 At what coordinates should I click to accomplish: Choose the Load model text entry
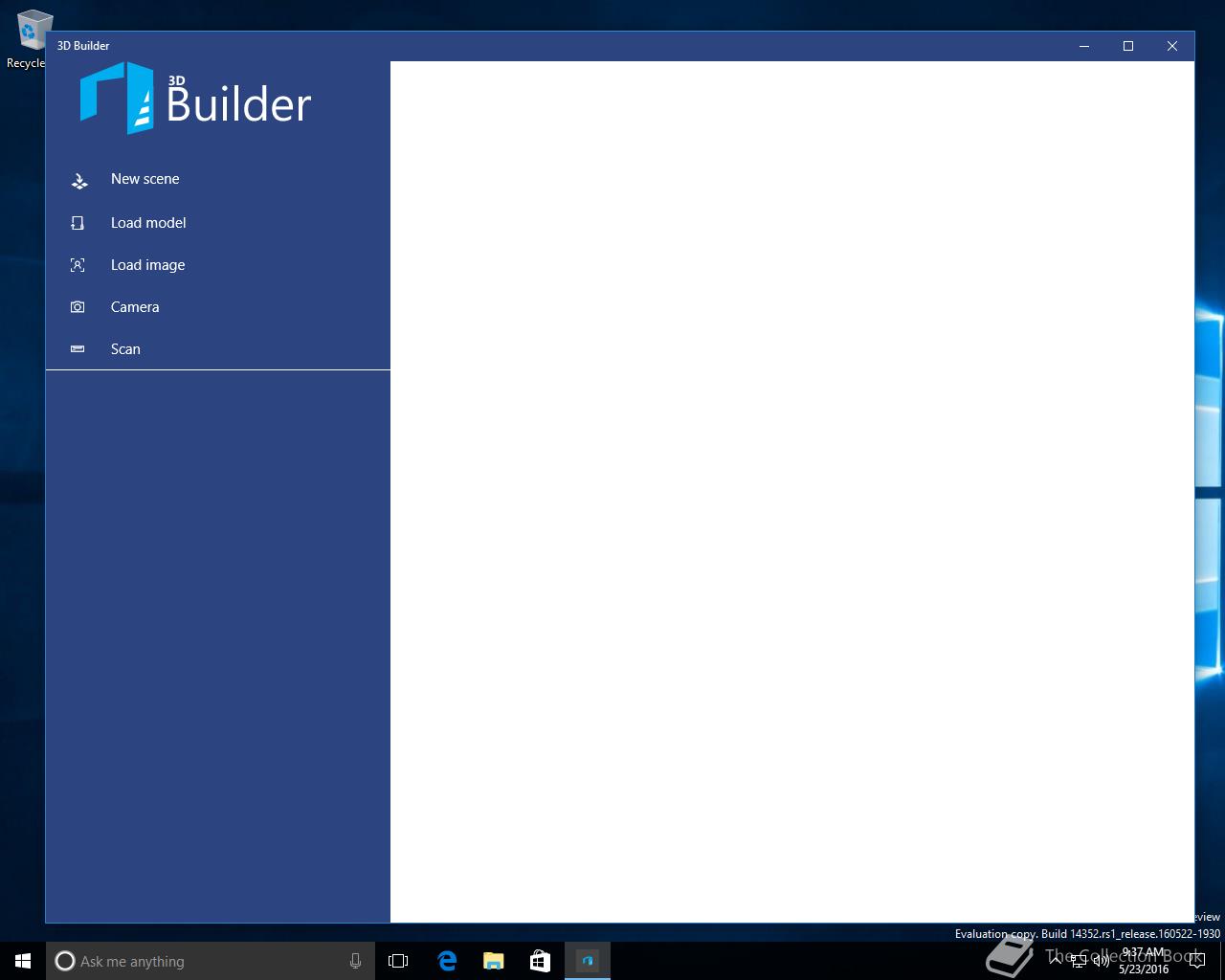point(148,223)
